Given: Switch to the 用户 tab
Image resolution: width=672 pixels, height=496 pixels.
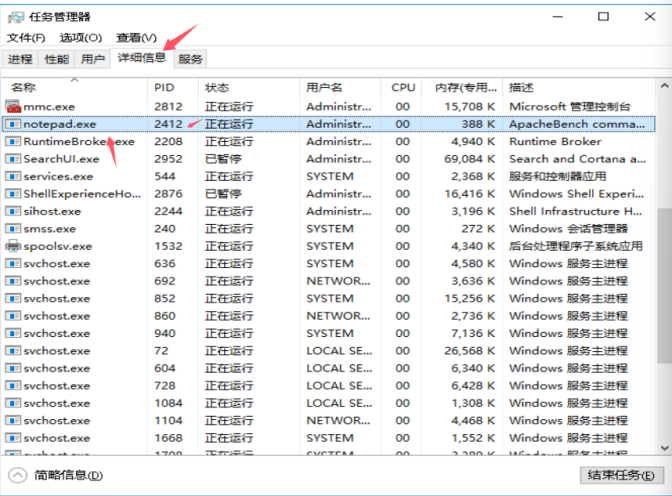Looking at the screenshot, I should click(93, 59).
